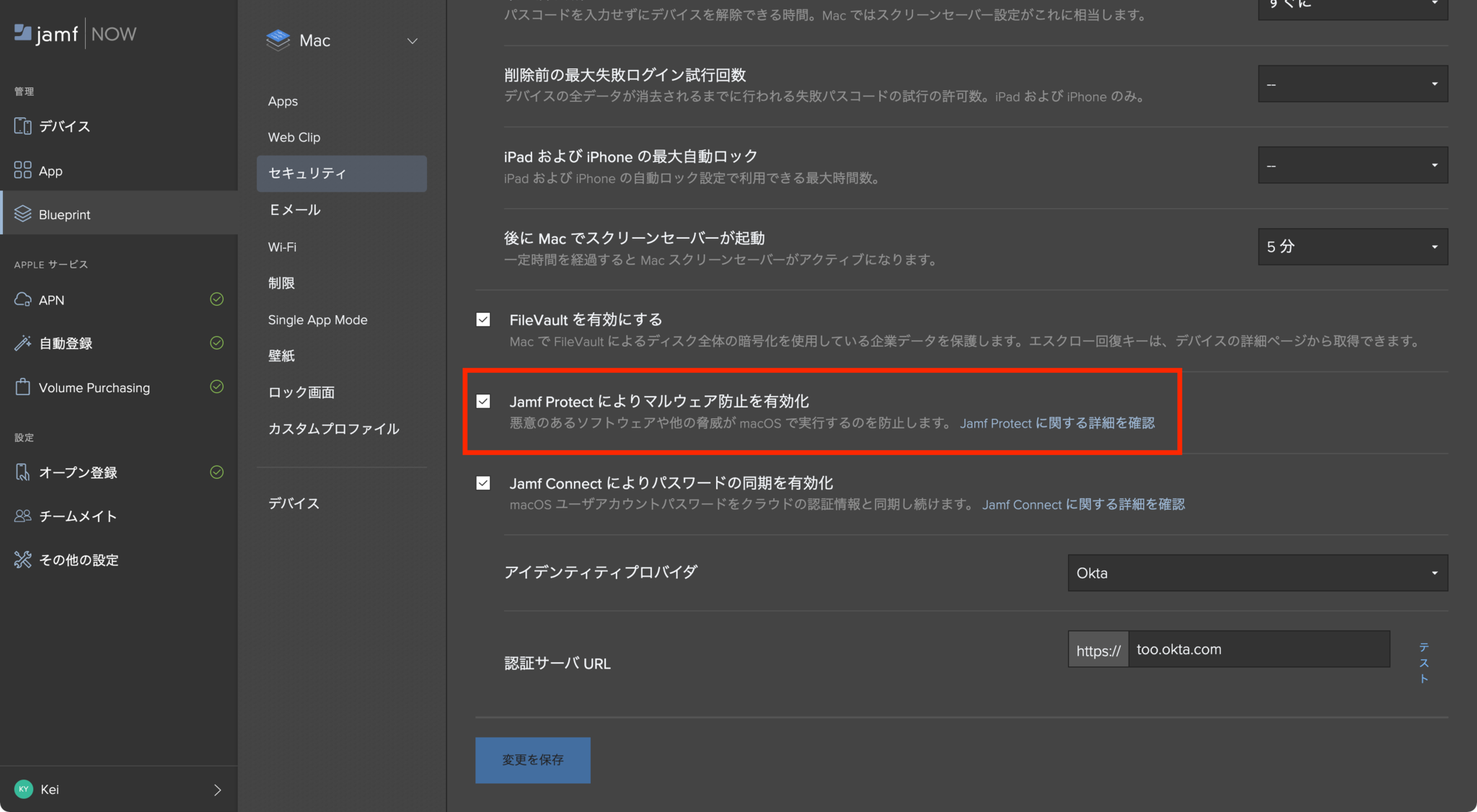Click the 後に Mac でスクリーンセーバーが起動 heading
Viewport: 1477px width, 812px height.
pyautogui.click(x=634, y=238)
